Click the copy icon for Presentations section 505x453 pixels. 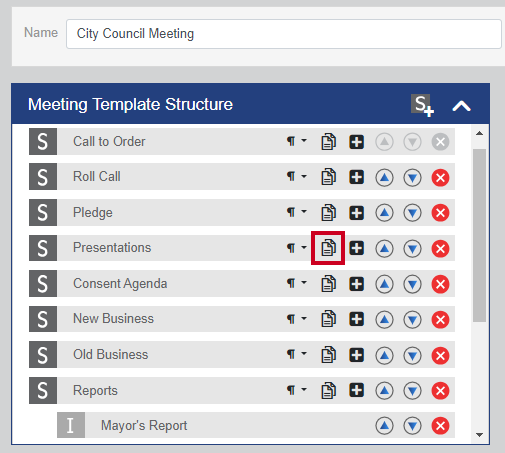click(328, 248)
